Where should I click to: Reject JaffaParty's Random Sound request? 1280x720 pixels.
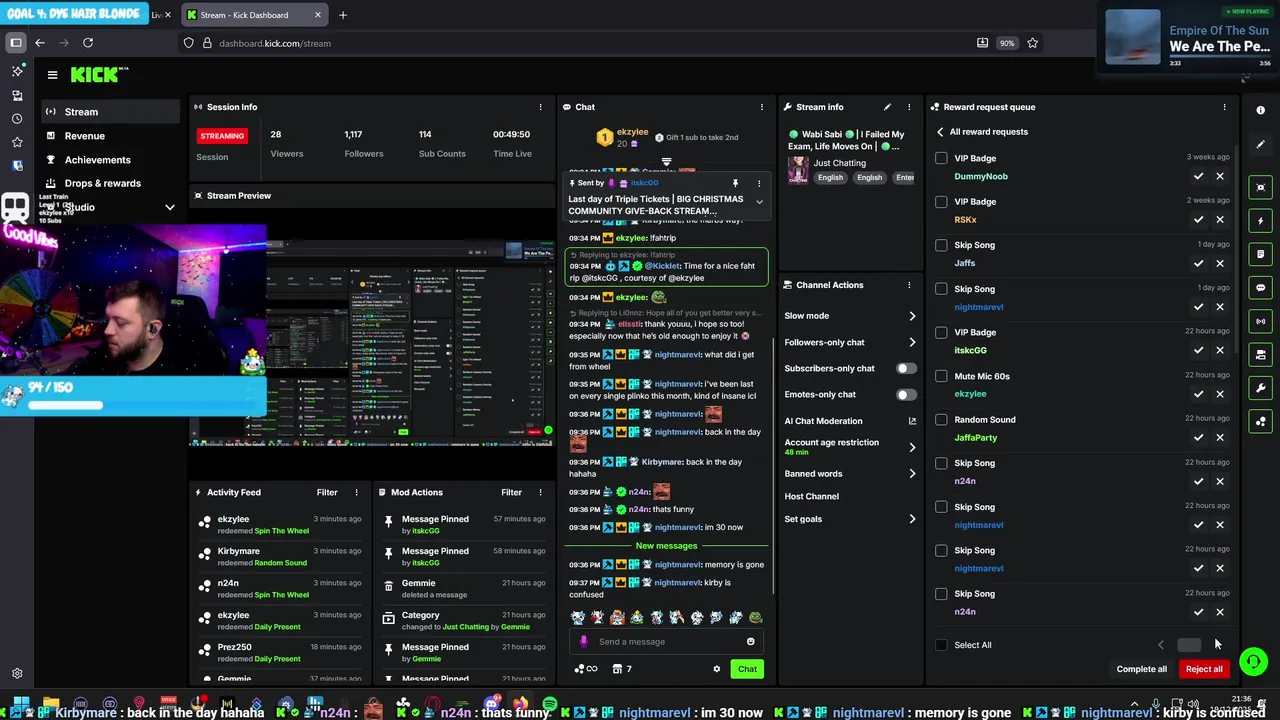(1220, 437)
